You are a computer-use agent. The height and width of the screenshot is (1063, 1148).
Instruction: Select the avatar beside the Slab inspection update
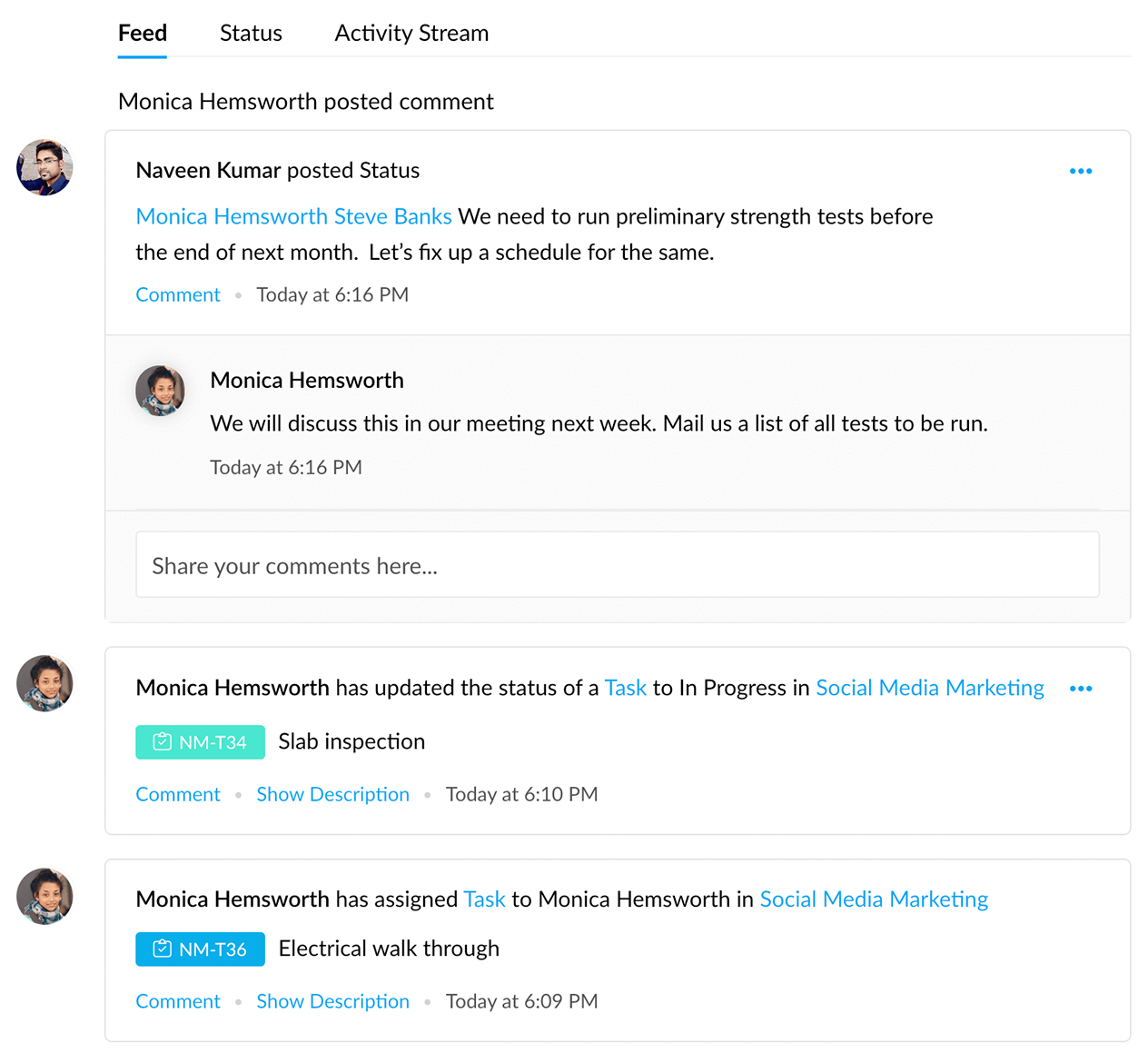pos(44,682)
